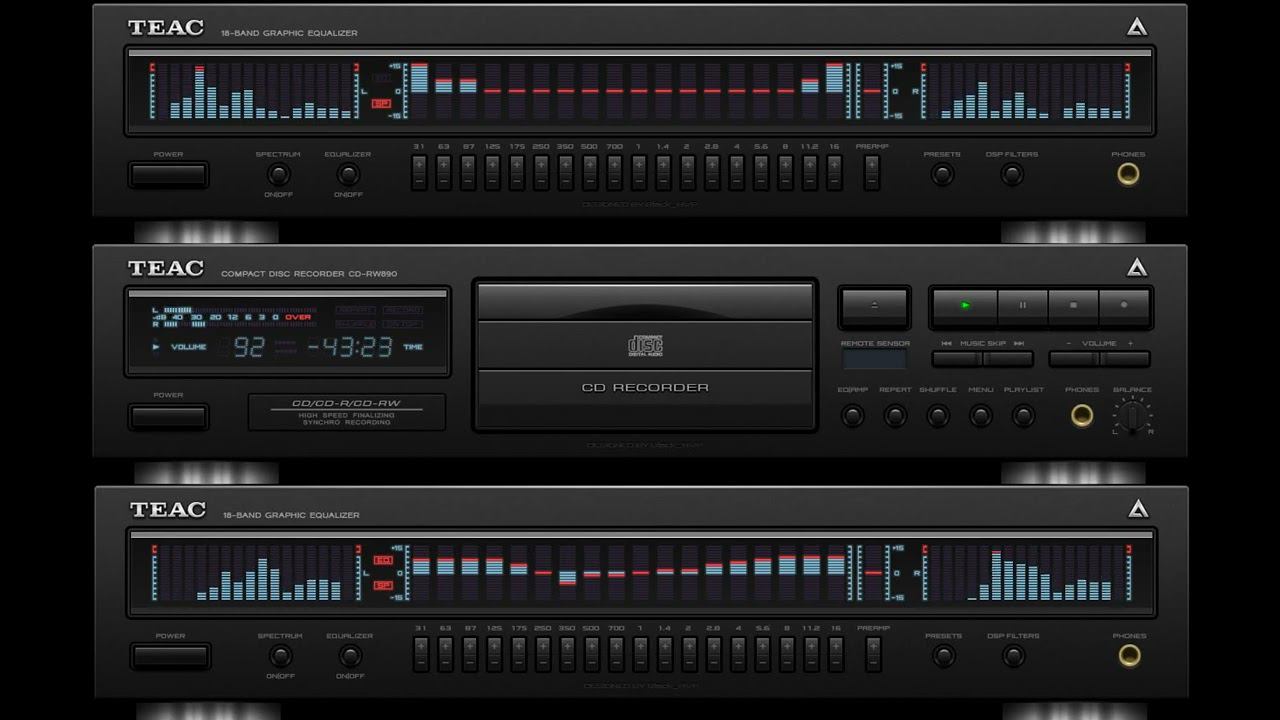Click the triangle logo on the CD recorder
The height and width of the screenshot is (720, 1280).
click(x=1137, y=268)
